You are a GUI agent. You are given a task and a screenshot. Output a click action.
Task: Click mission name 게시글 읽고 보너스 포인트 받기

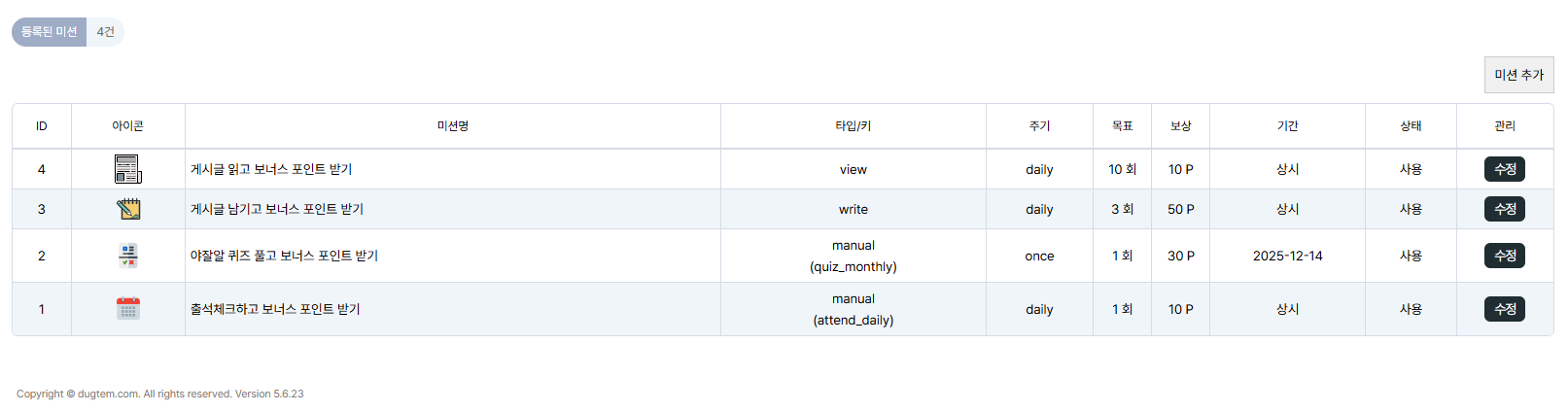coord(271,169)
